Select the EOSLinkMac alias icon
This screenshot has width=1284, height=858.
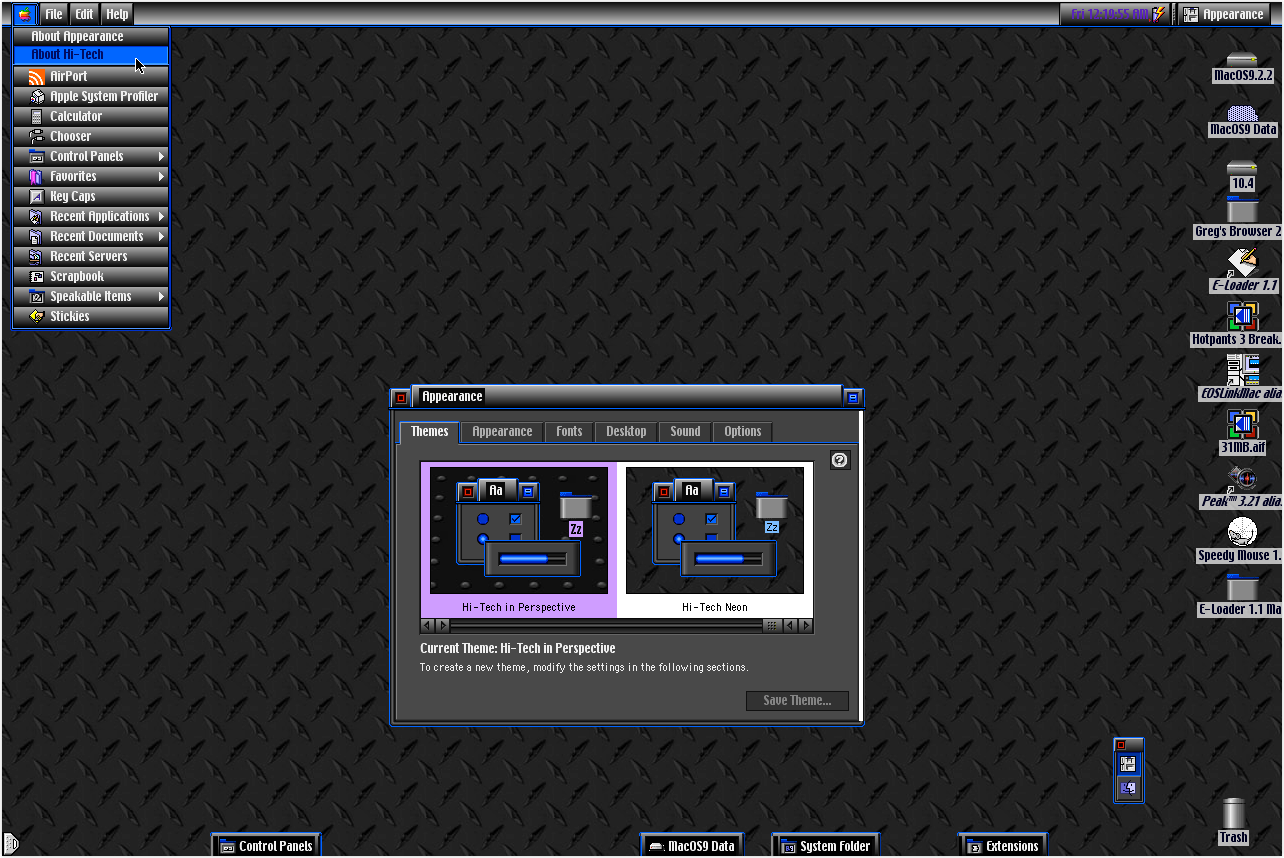1242,370
